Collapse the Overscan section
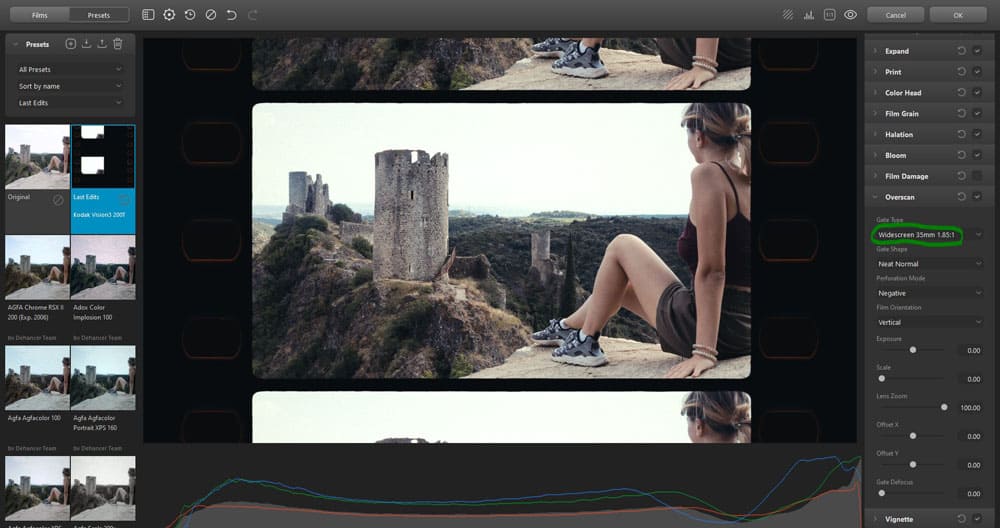1000x528 pixels. [875, 197]
